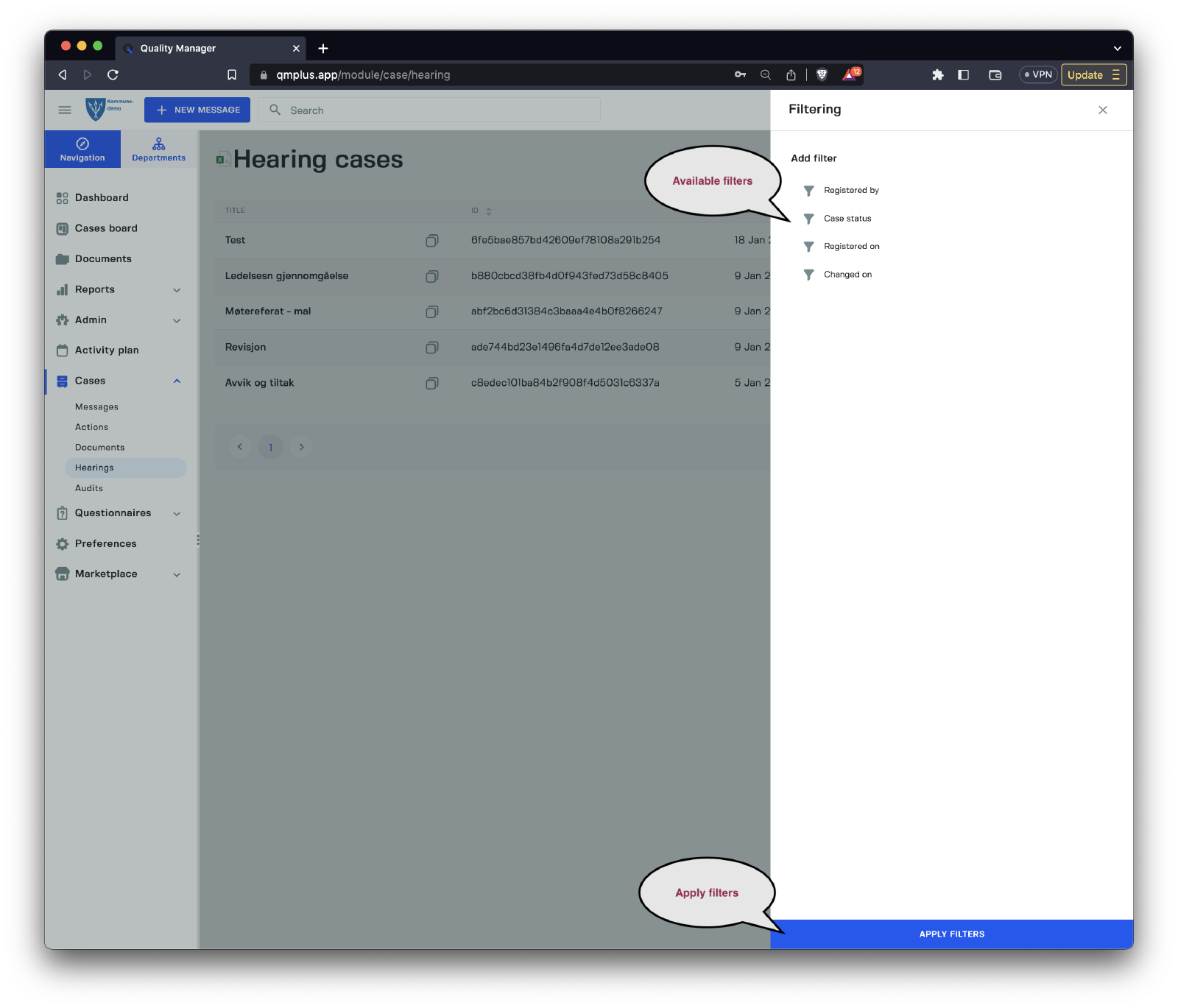The height and width of the screenshot is (1008, 1178).
Task: Collapse the Cases section chevron
Action: pyautogui.click(x=177, y=381)
